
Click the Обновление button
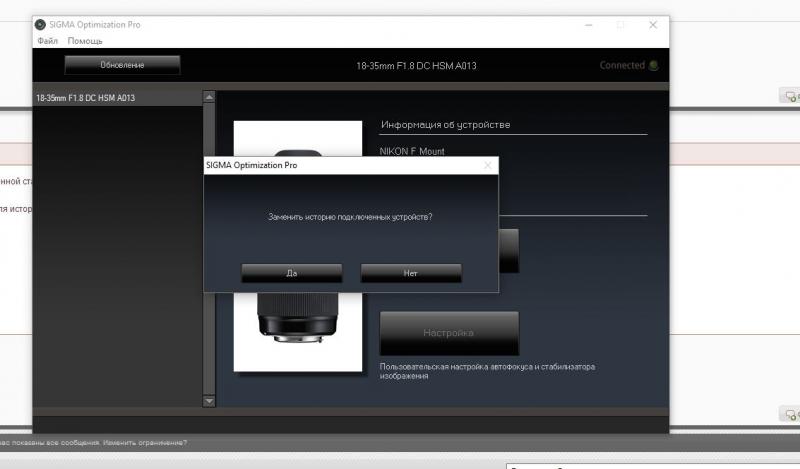pyautogui.click(x=122, y=65)
